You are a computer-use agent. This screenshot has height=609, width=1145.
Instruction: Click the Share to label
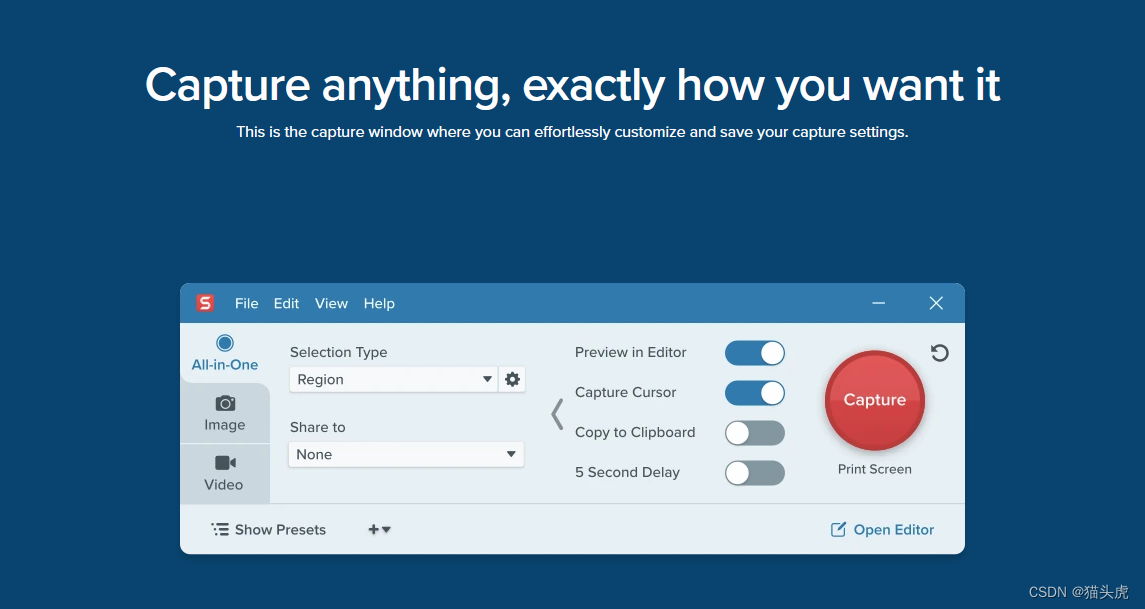pyautogui.click(x=318, y=427)
